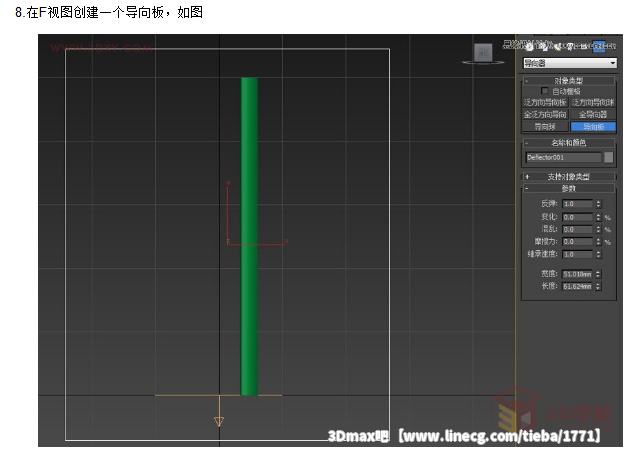Click the 继承速度 value field
Image resolution: width=640 pixels, height=455 pixels.
pyautogui.click(x=578, y=254)
